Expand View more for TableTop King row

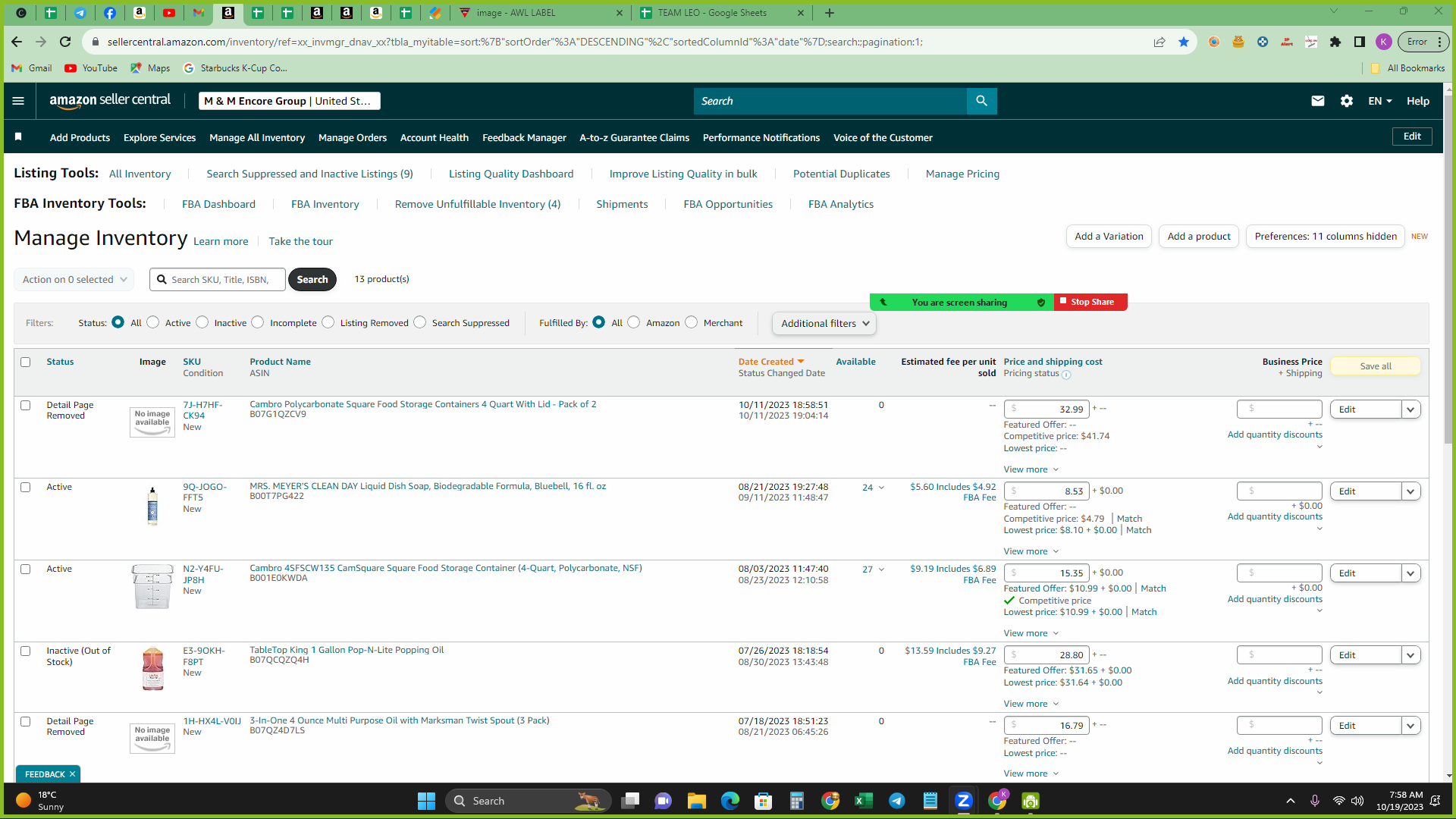click(1031, 704)
